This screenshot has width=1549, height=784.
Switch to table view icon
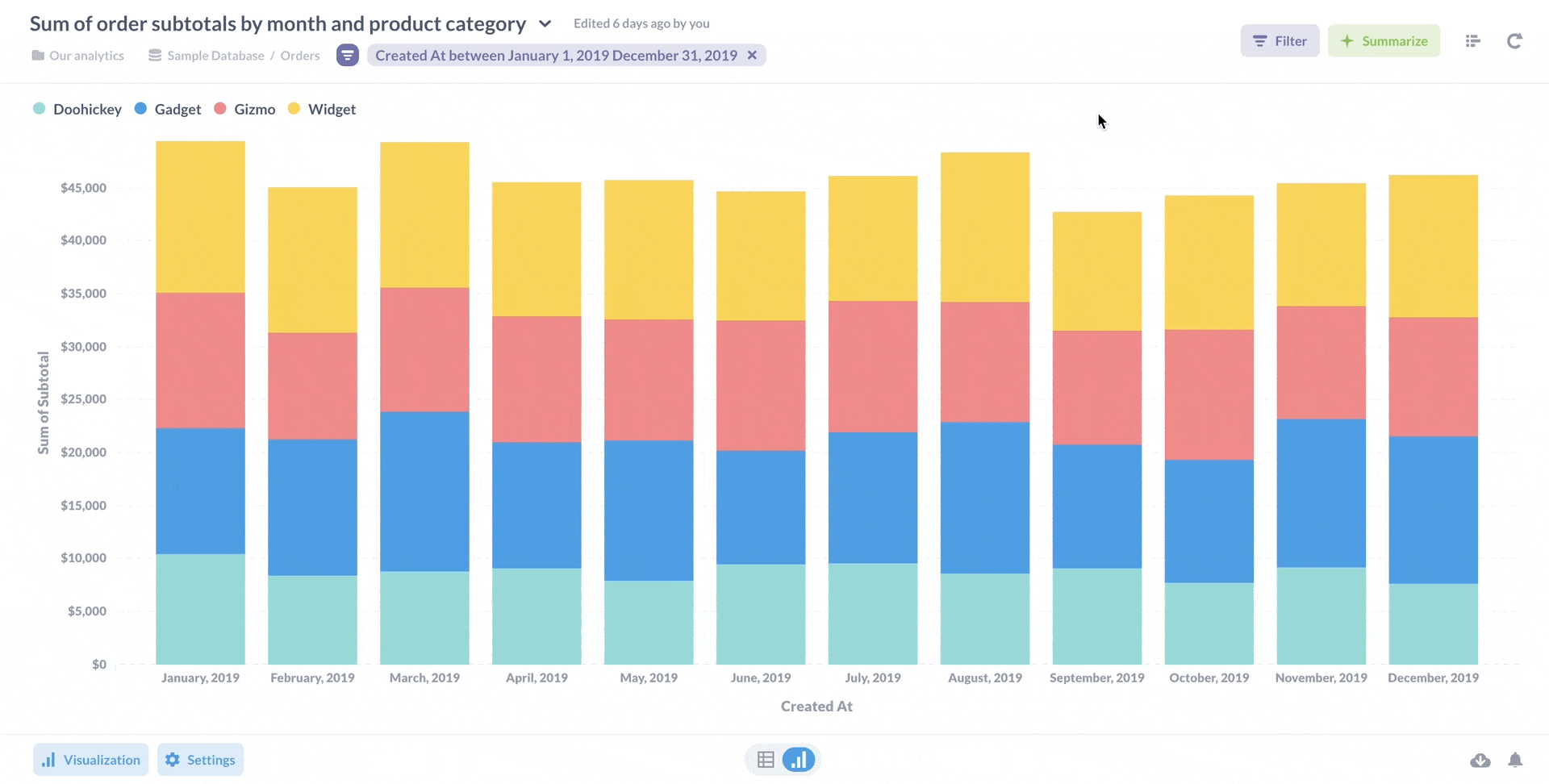coord(764,759)
